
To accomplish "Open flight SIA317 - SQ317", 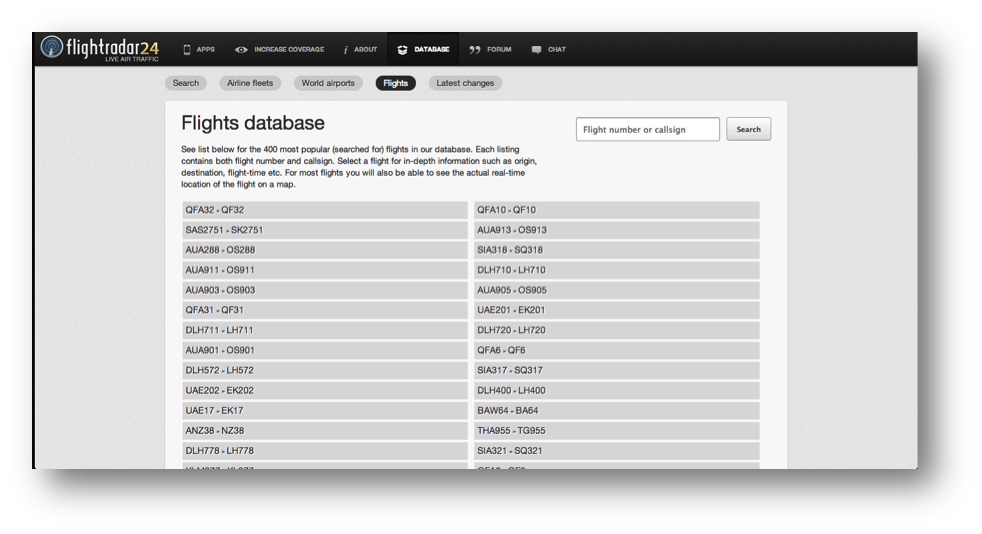I will 617,371.
